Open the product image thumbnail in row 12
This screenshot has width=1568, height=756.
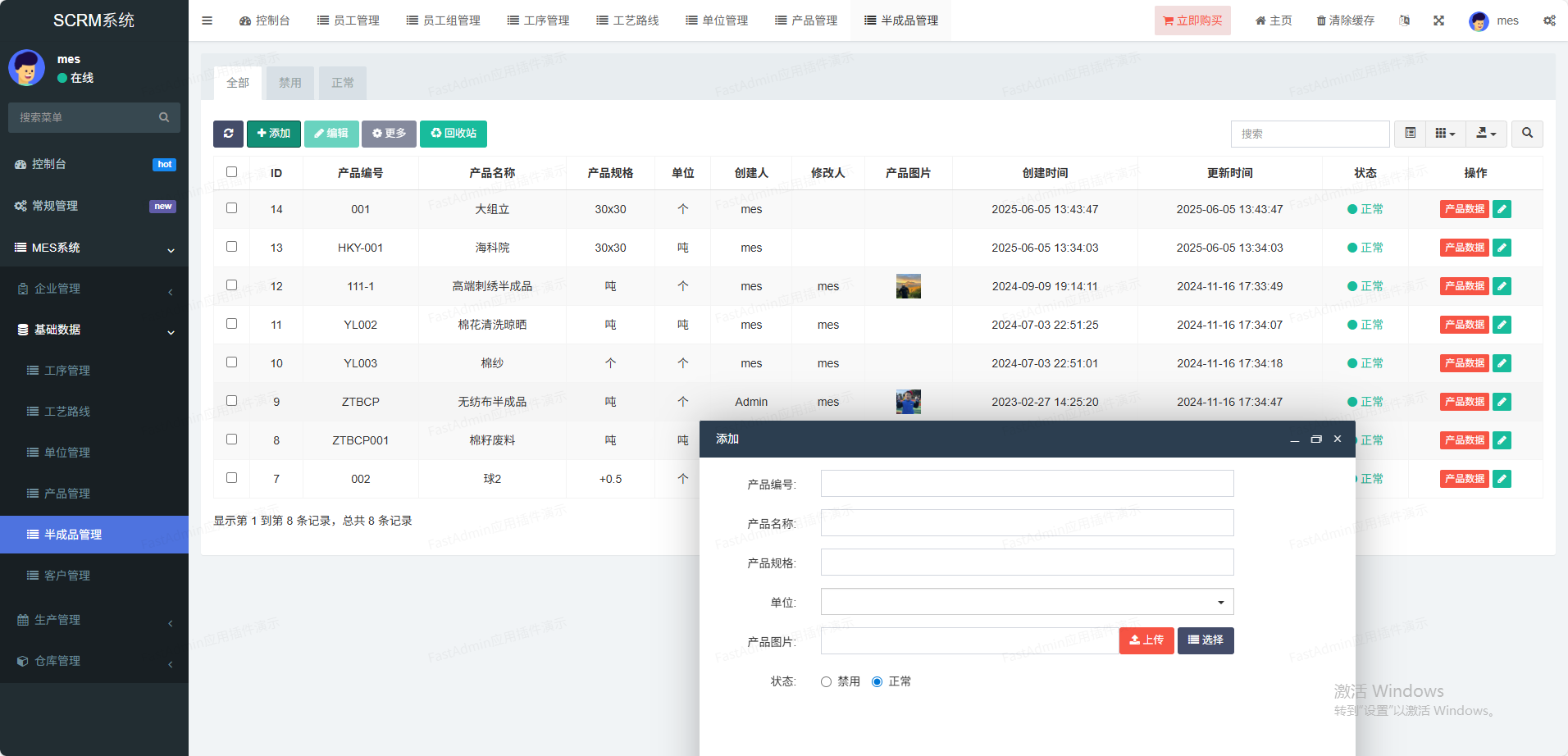908,286
